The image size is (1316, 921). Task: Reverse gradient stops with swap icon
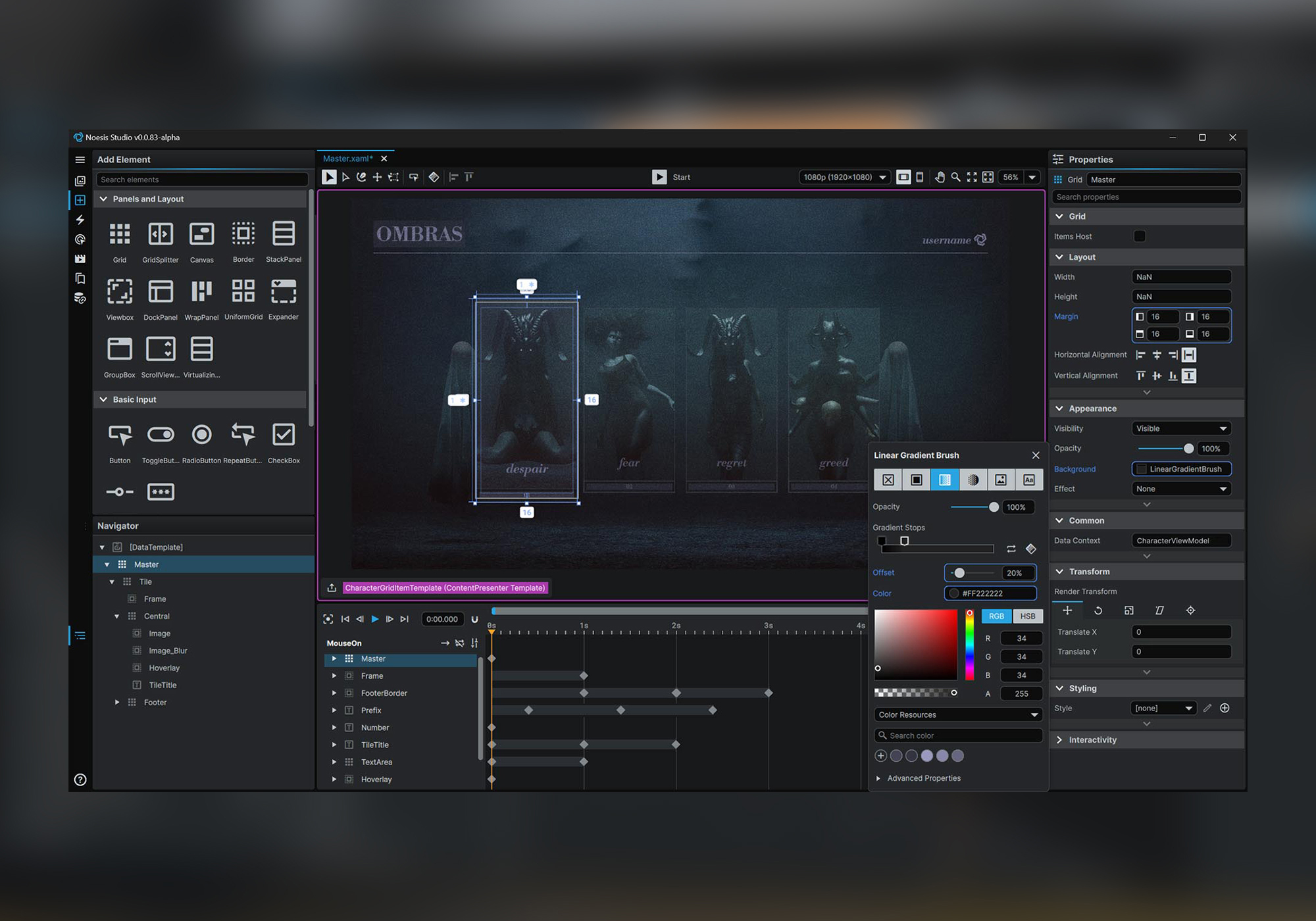1011,549
